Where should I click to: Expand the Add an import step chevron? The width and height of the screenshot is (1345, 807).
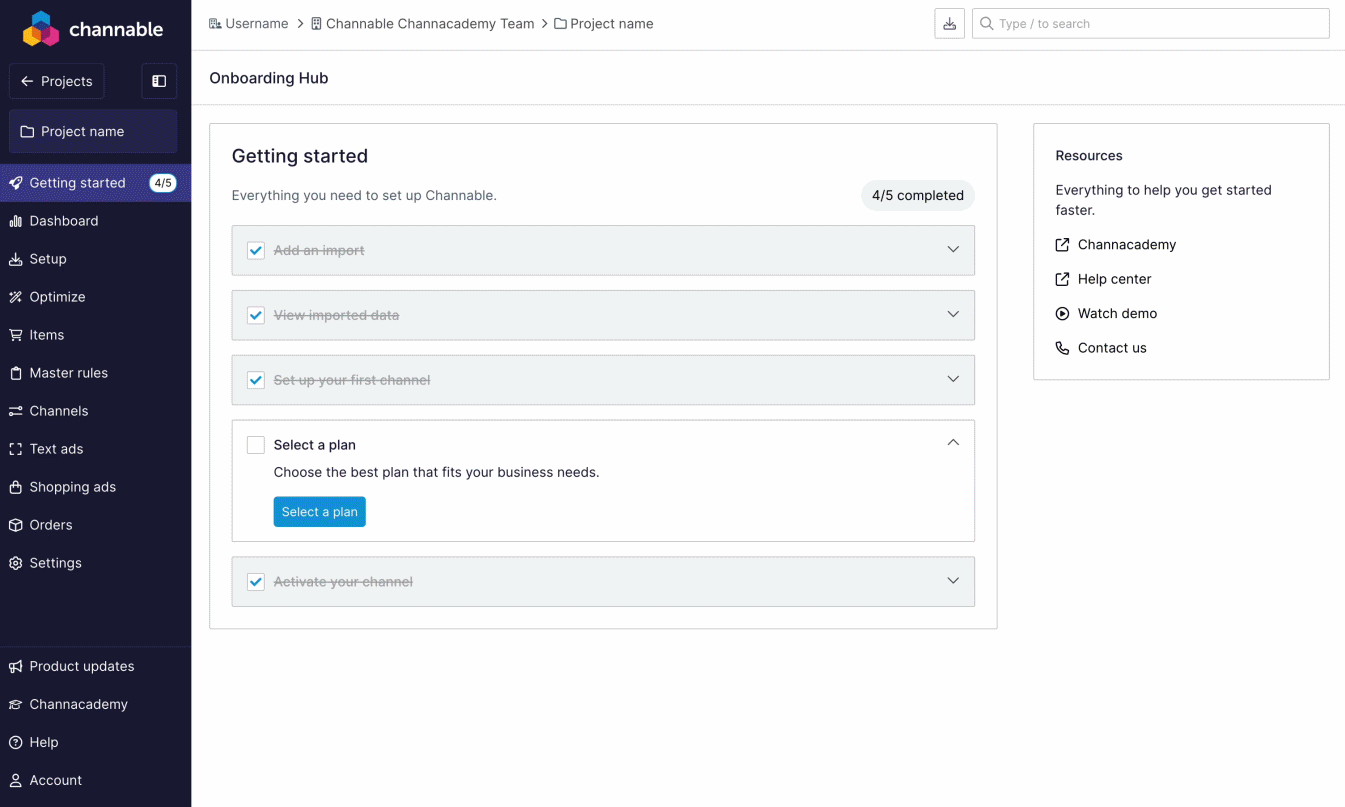point(953,249)
